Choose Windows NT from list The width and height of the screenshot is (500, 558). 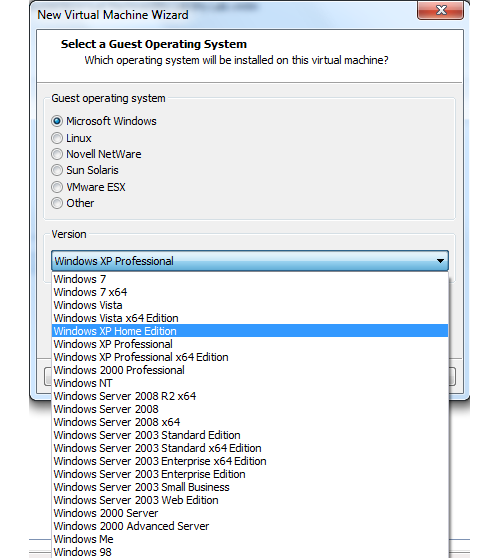pos(250,383)
